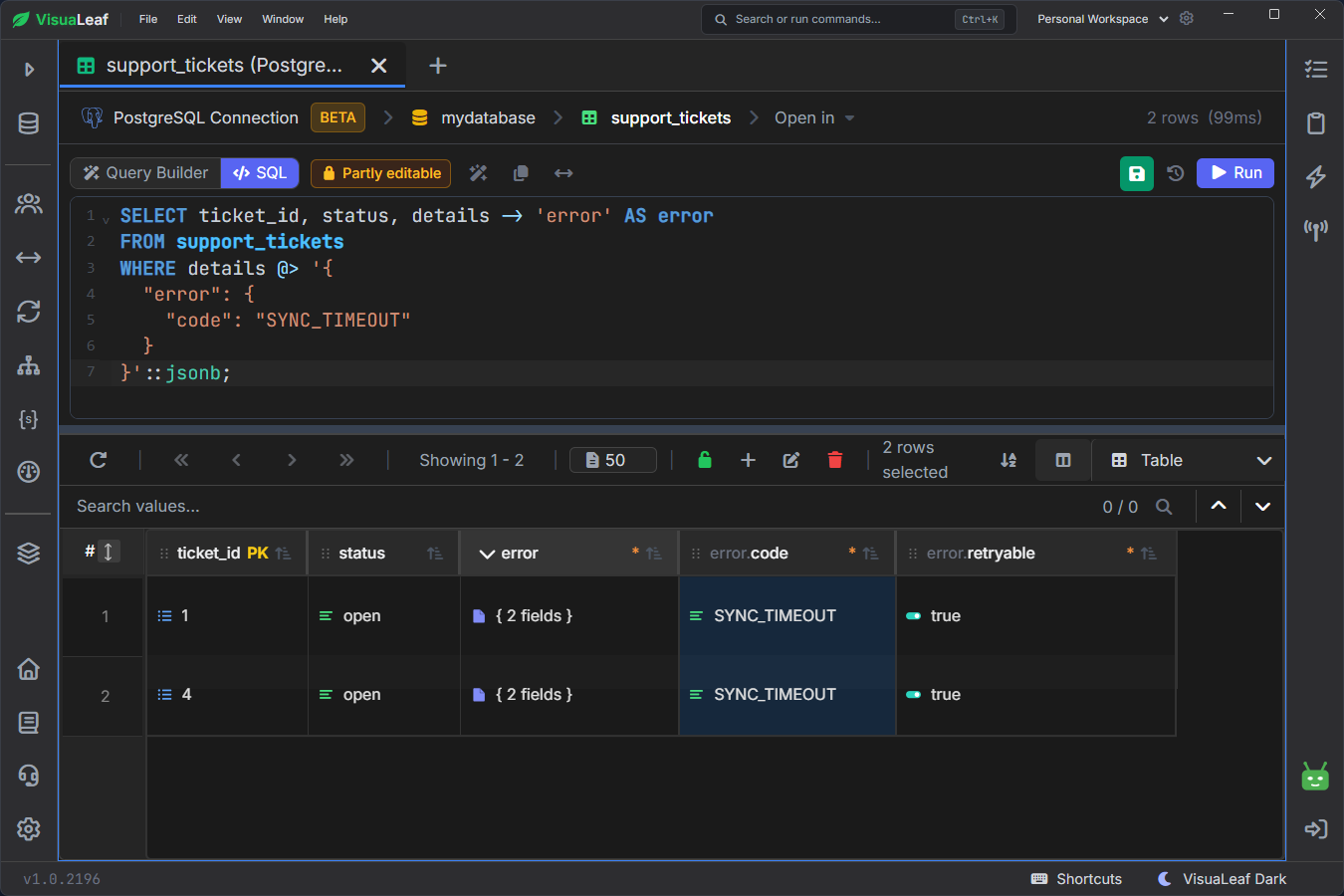The width and height of the screenshot is (1344, 896).
Task: Click the horizontal expand arrows icon in query toolbar
Action: coord(563,173)
